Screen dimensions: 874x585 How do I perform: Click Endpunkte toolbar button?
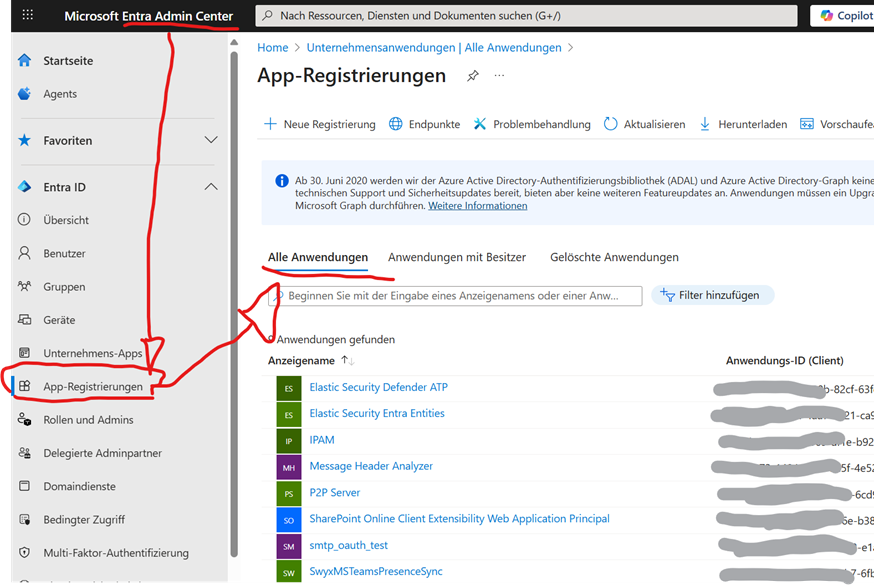pos(425,124)
